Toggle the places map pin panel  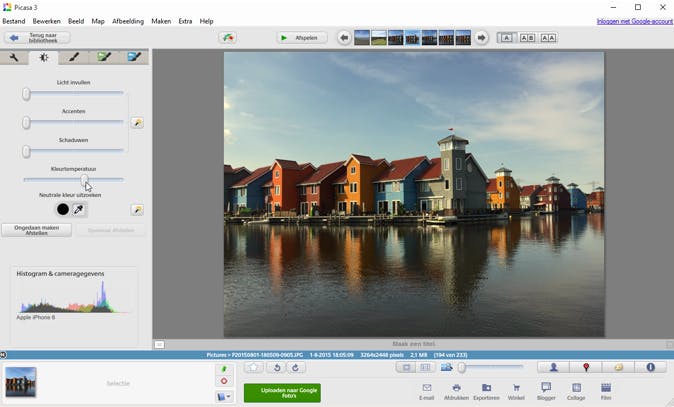click(x=586, y=367)
